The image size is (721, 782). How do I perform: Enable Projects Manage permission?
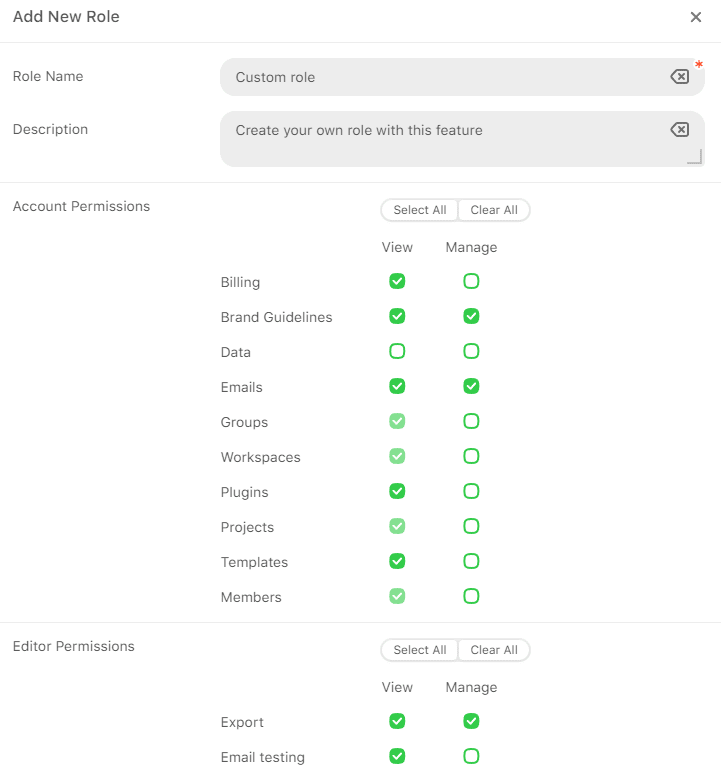pyautogui.click(x=471, y=526)
